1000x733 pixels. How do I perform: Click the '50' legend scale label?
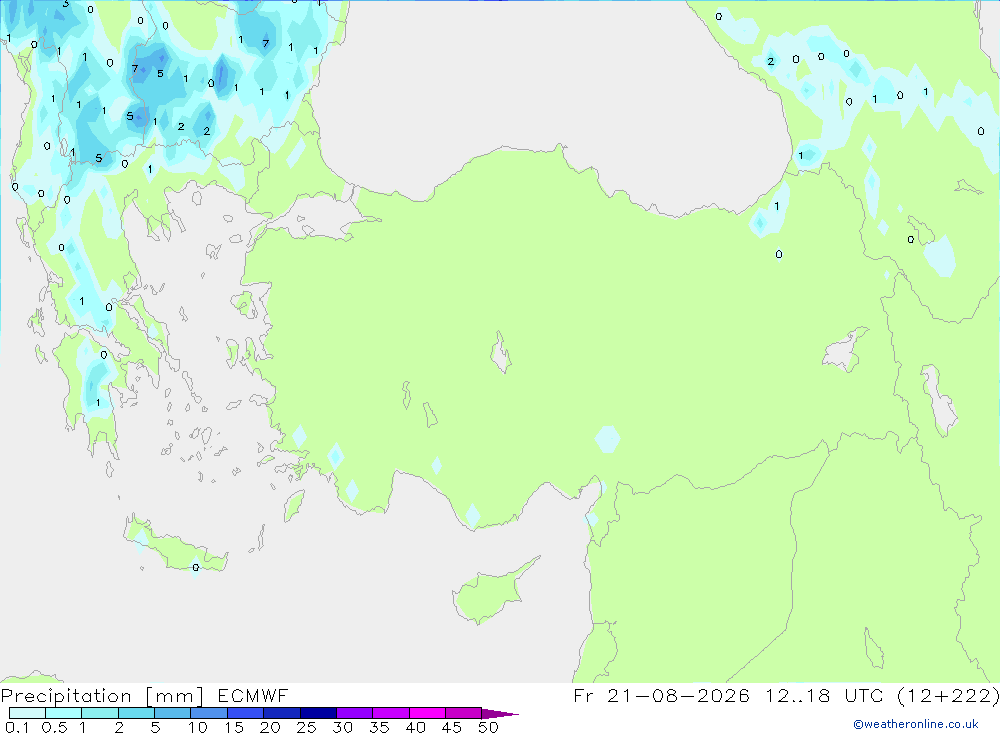coord(489,727)
